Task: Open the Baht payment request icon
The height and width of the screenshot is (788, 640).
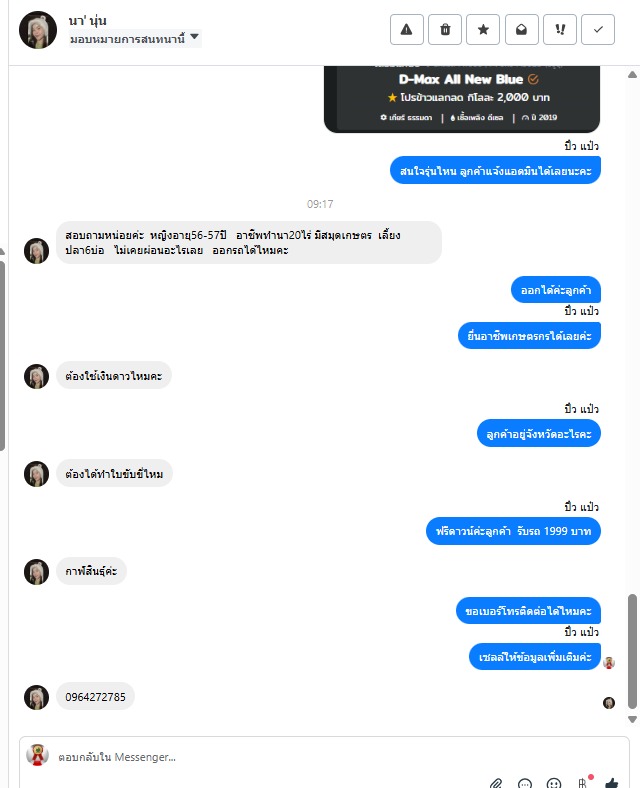Action: click(x=583, y=782)
